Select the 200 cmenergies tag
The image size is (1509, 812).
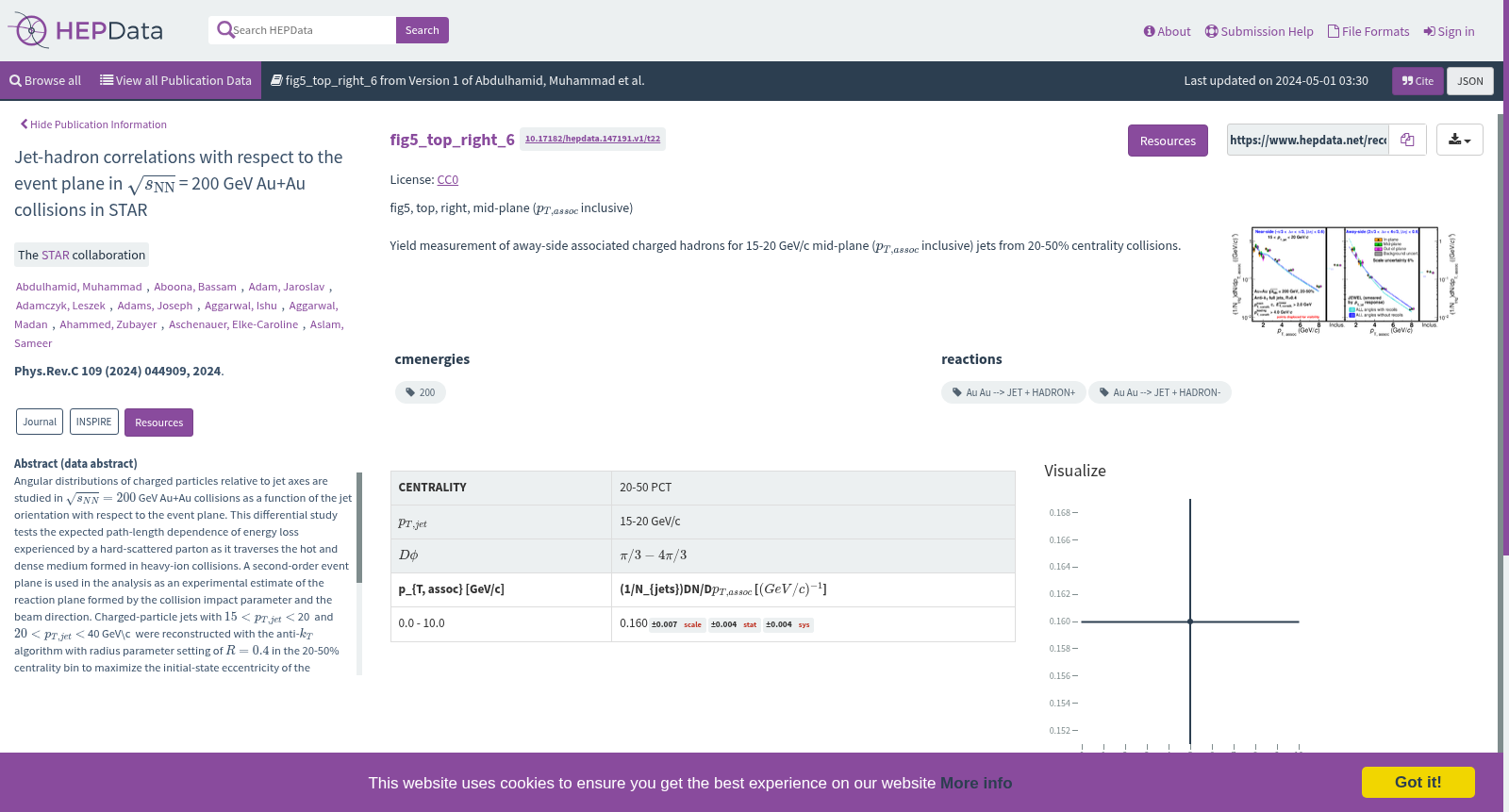[421, 392]
